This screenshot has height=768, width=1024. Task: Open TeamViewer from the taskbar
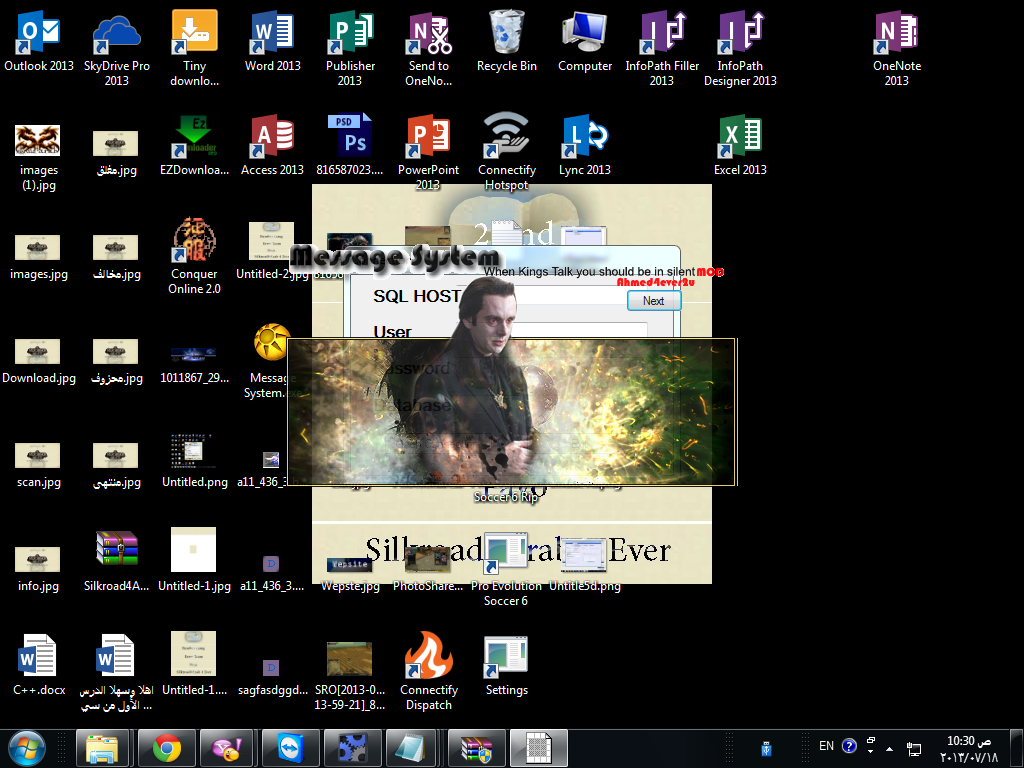291,748
